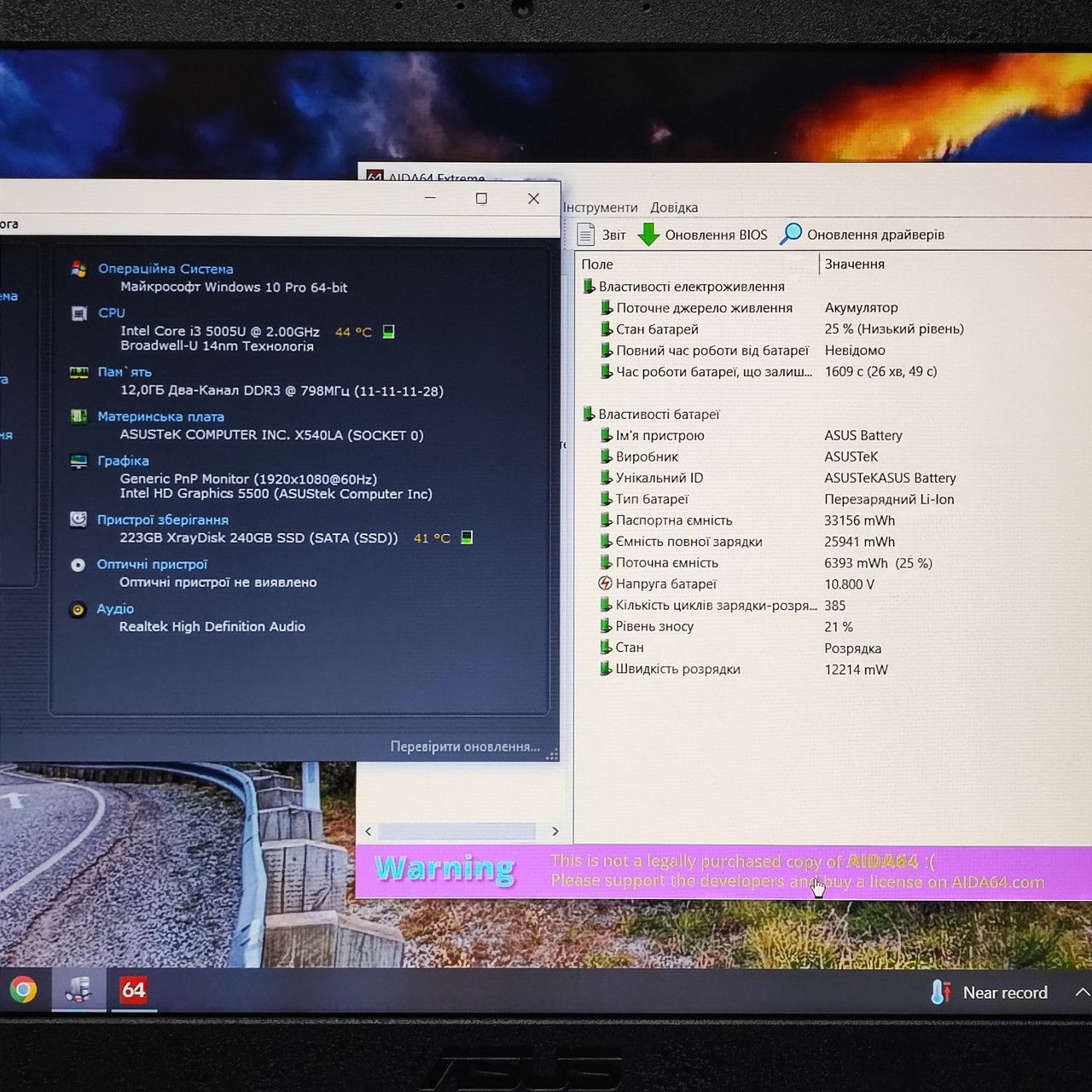Show hidden tray icons with the chevron

1082,992
